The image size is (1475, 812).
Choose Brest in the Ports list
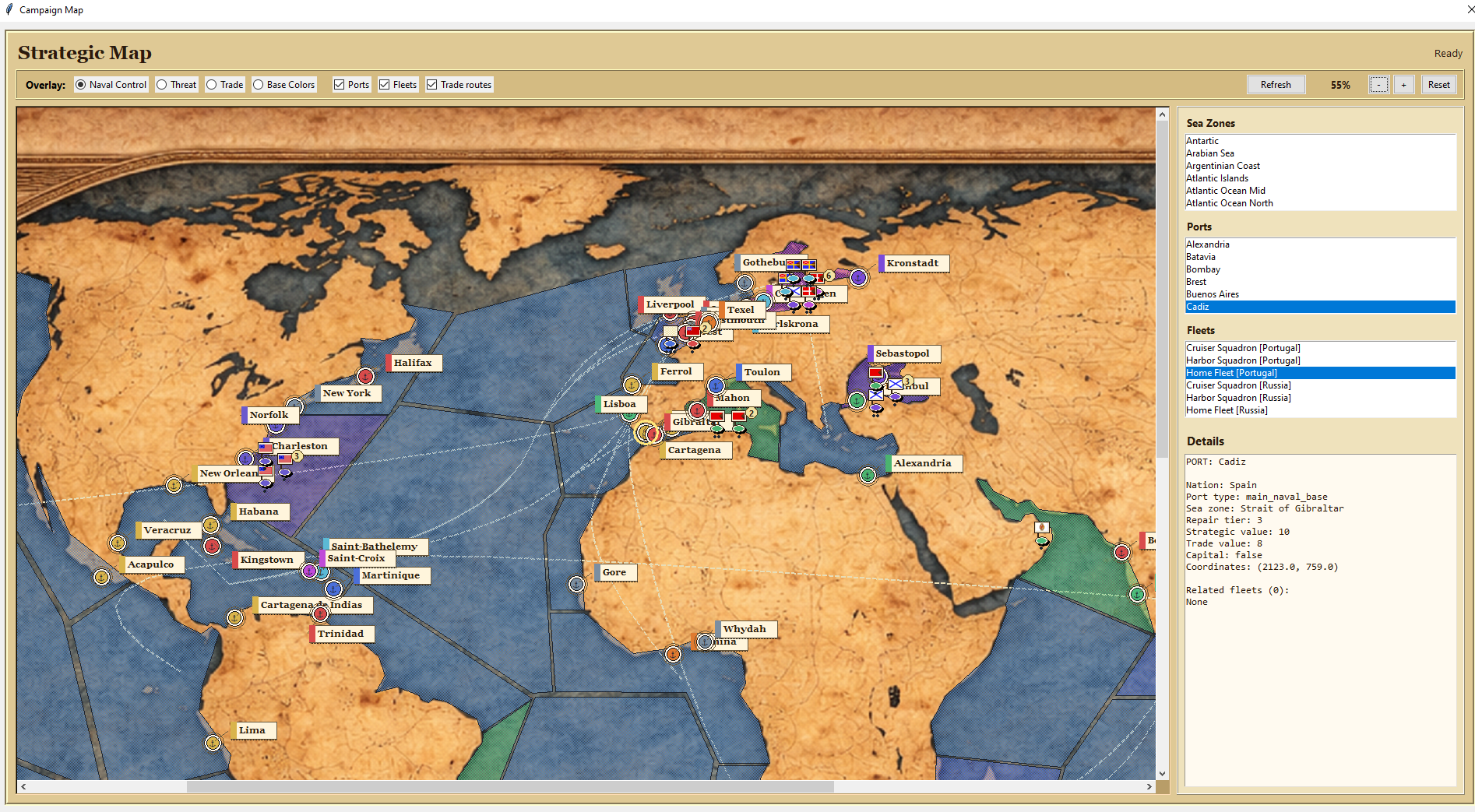pyautogui.click(x=1320, y=282)
